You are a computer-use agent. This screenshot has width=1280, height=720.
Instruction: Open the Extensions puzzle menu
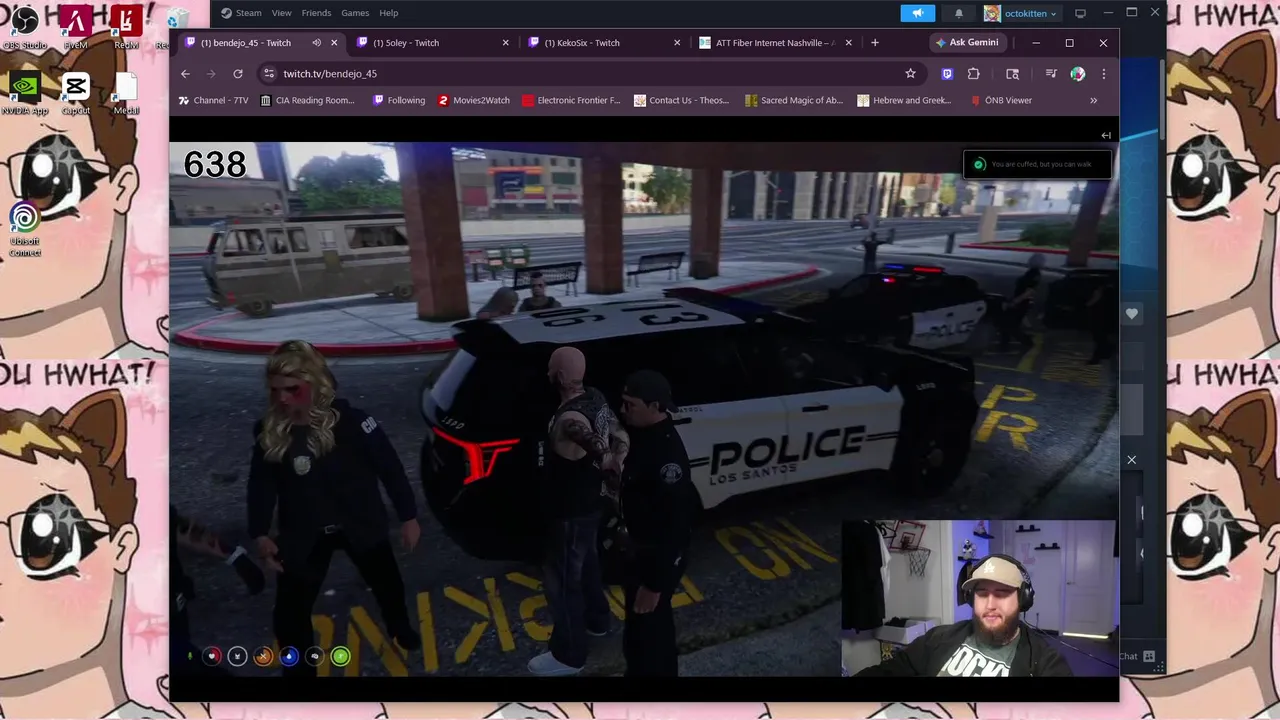tap(973, 74)
